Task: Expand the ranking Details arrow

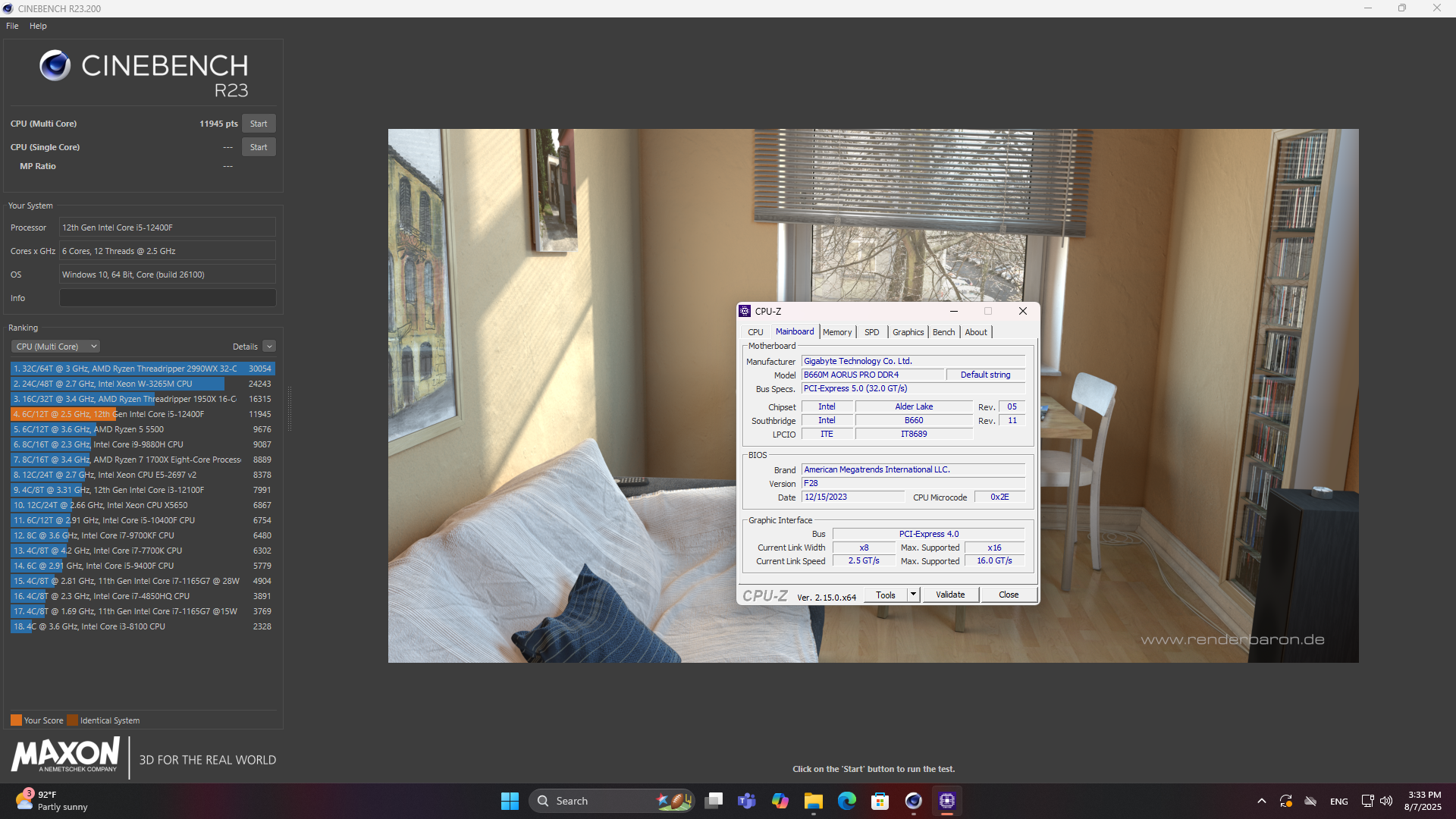Action: 269,347
